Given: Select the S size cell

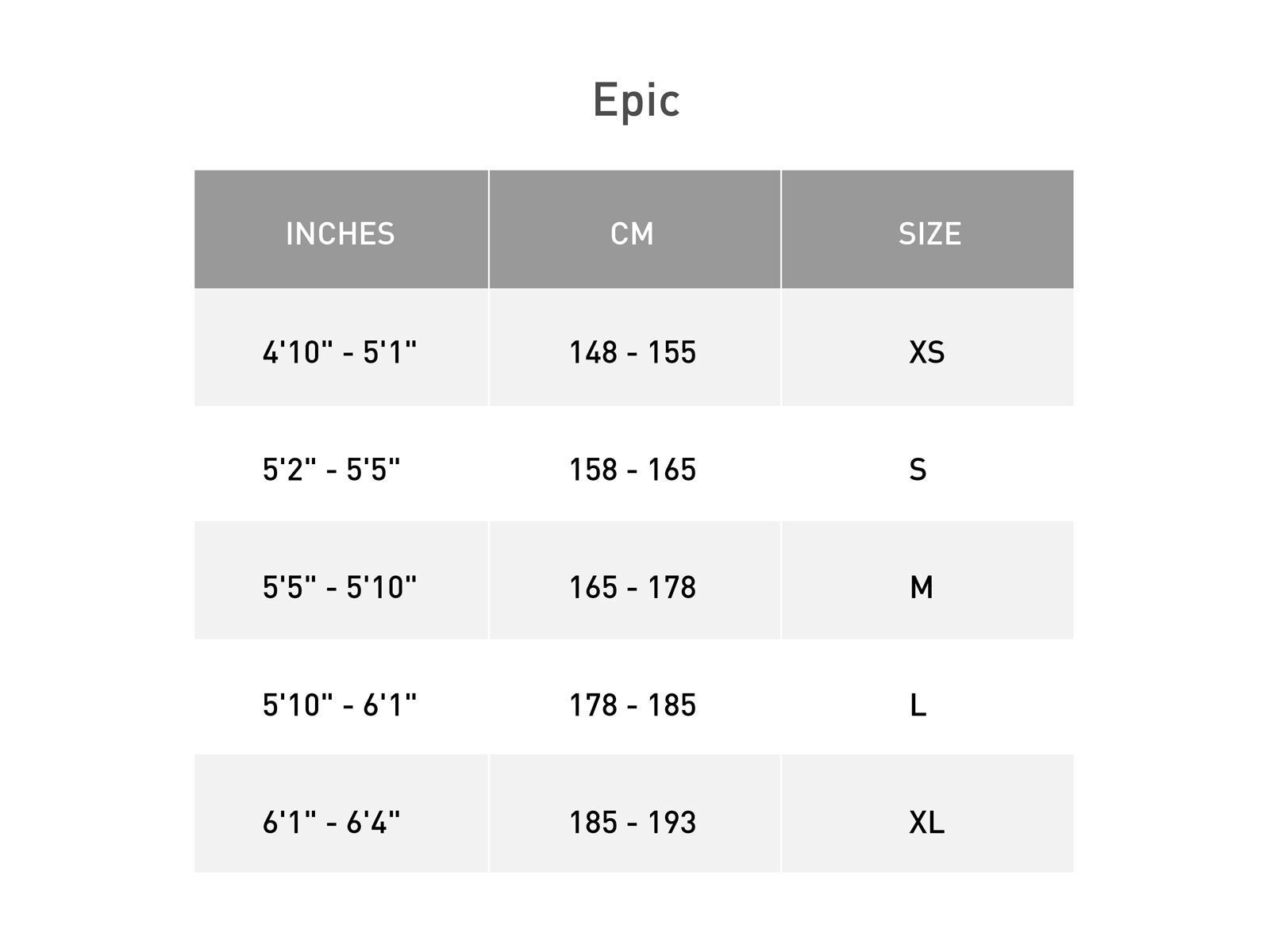Looking at the screenshot, I should [918, 469].
